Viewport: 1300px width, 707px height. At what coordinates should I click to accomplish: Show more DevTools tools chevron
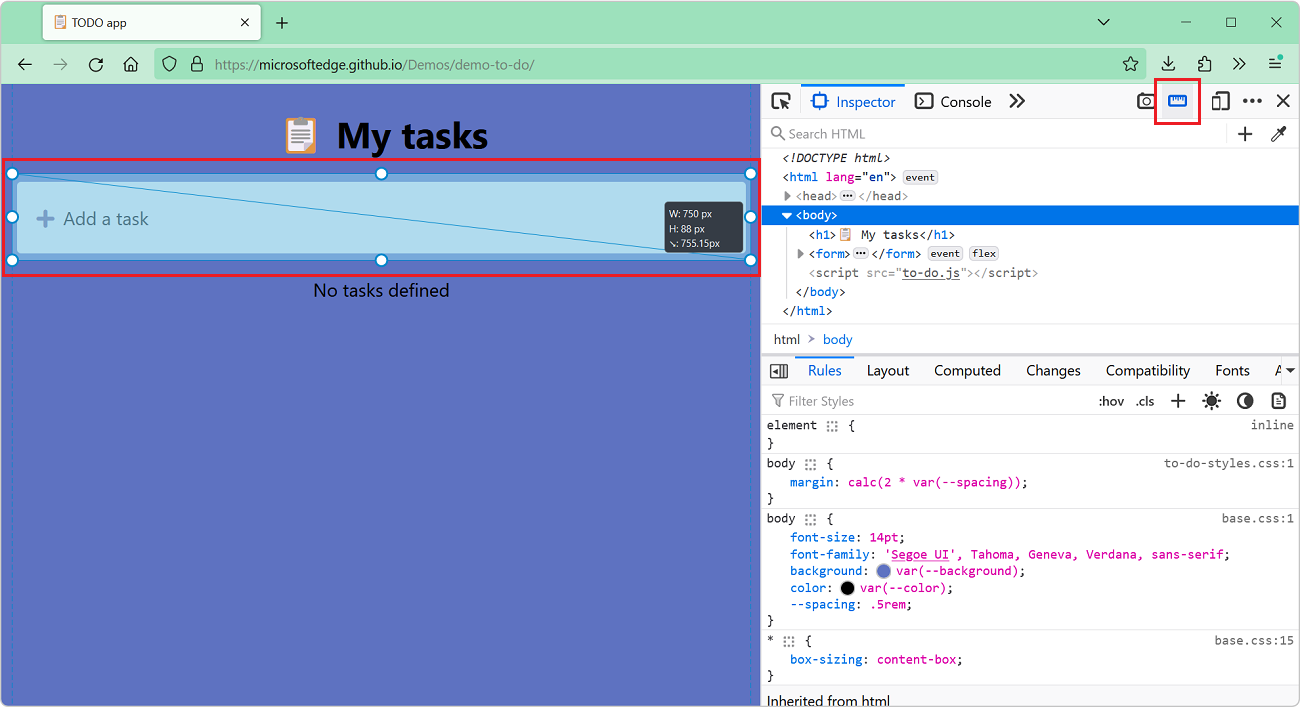point(1017,101)
